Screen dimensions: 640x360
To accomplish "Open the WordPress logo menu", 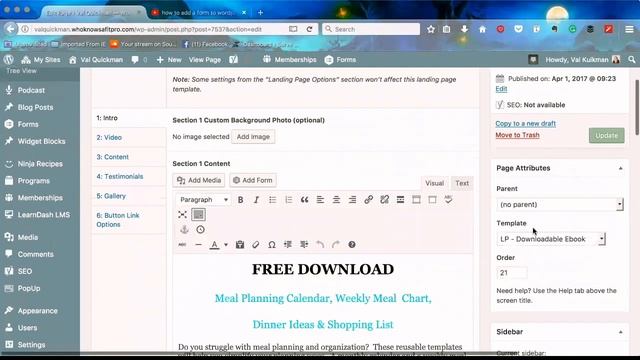I will click(x=9, y=60).
